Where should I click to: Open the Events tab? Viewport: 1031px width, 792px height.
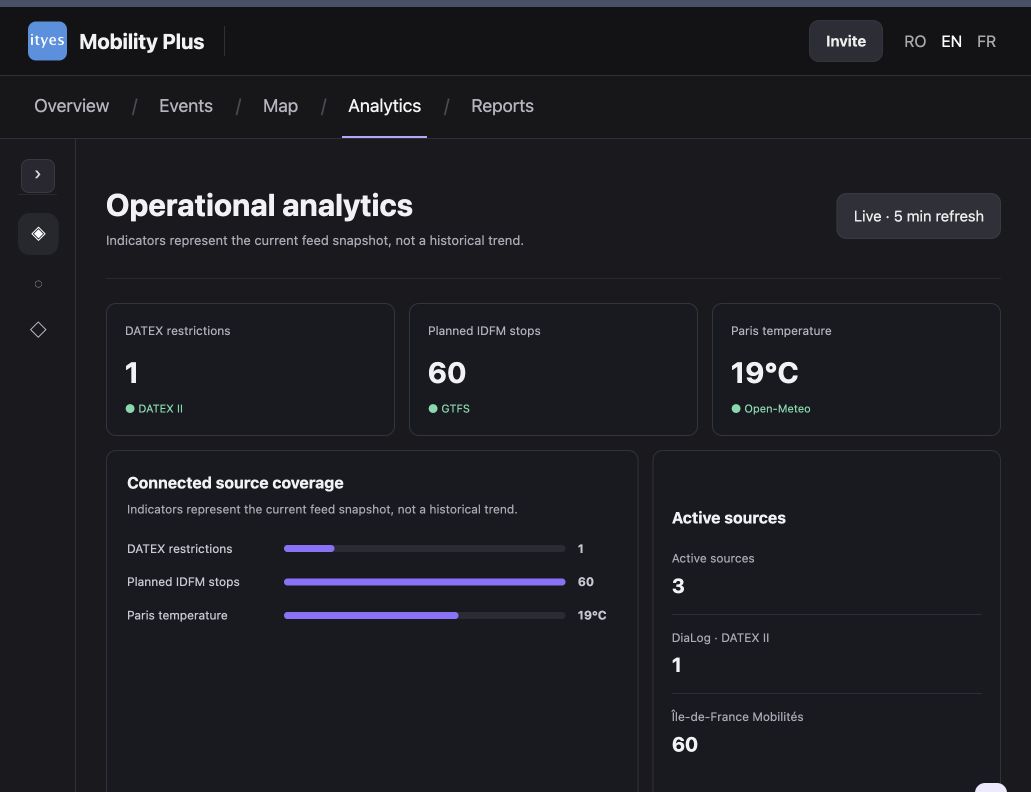[x=186, y=106]
